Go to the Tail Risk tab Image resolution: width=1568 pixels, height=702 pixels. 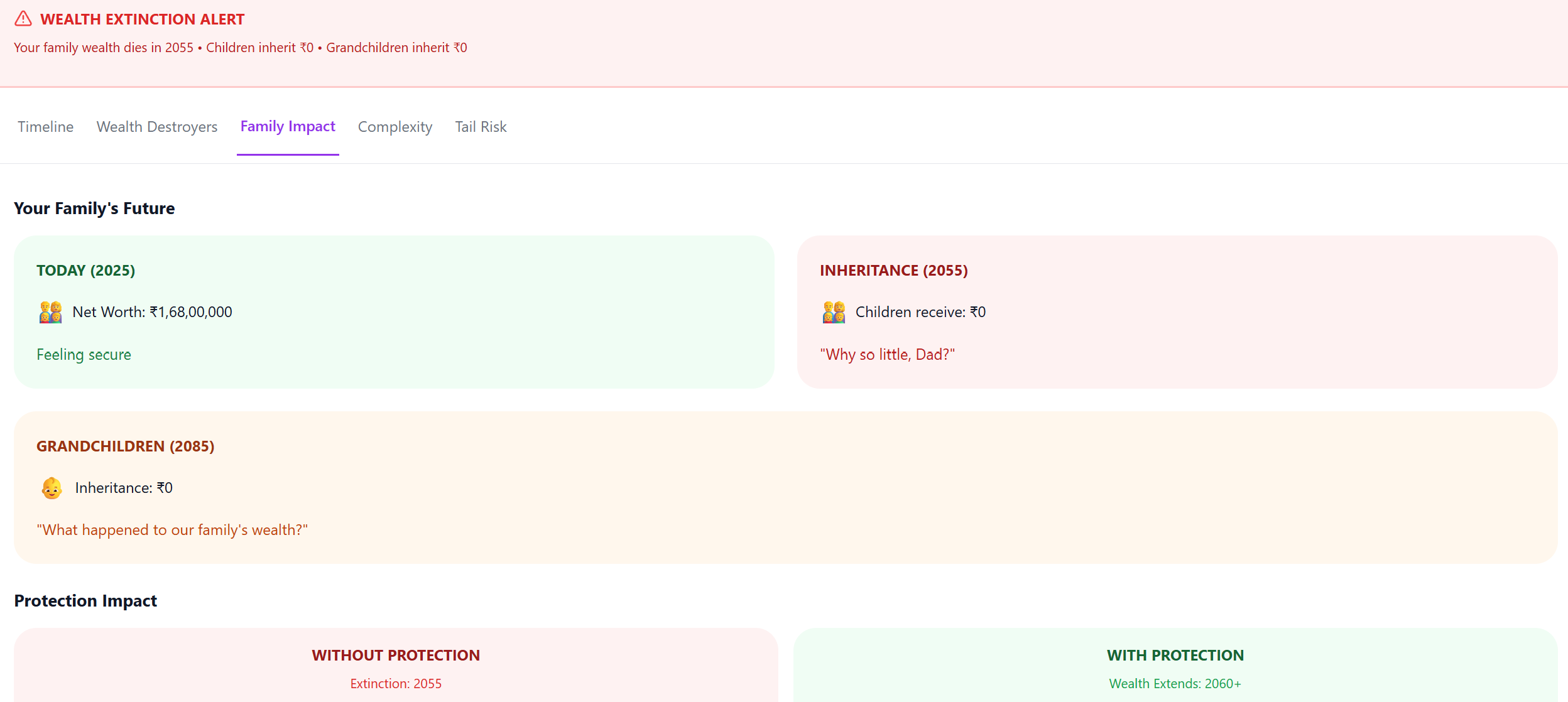pos(481,127)
